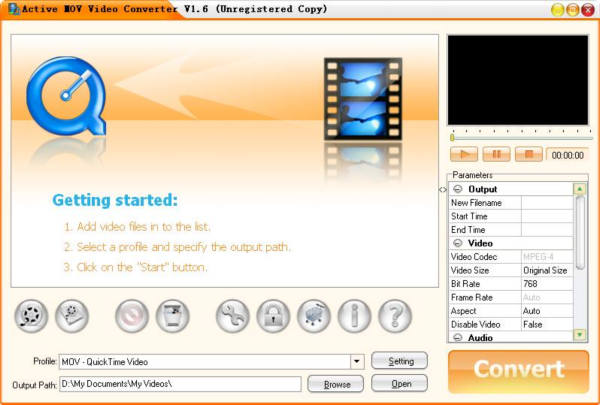Click the shopping cart purchase icon

tap(314, 316)
